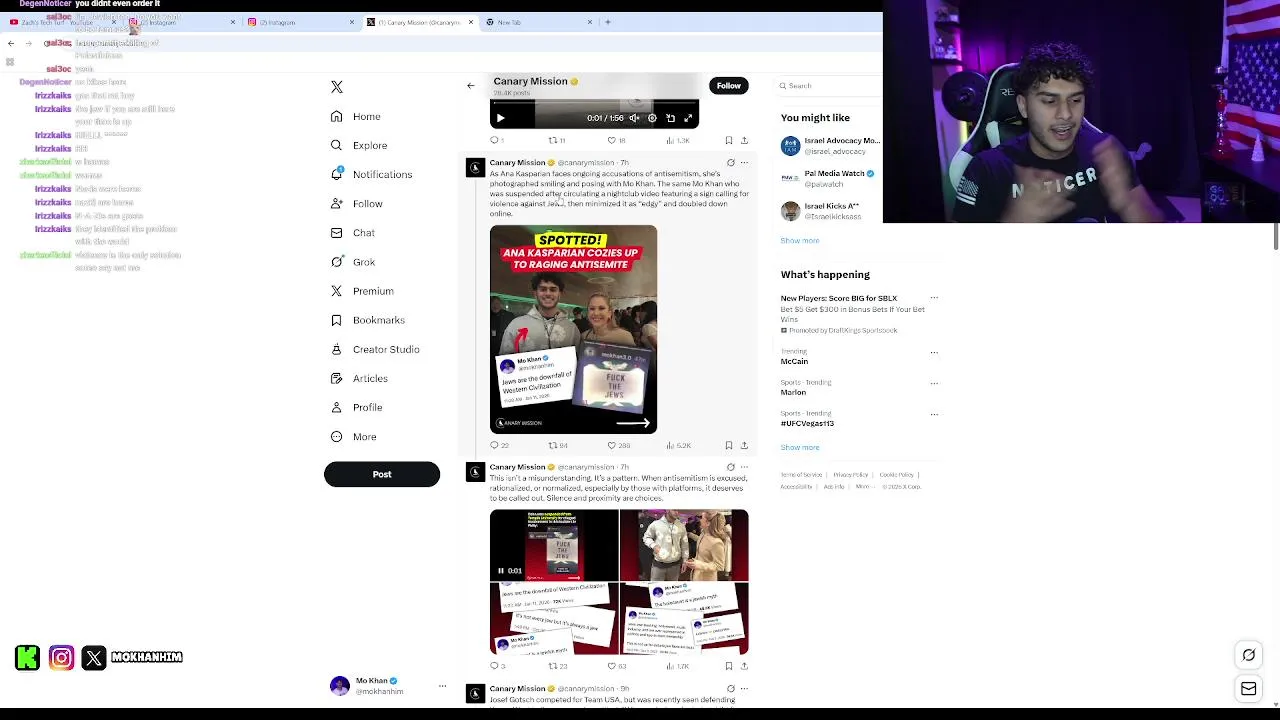This screenshot has height=720, width=1280.
Task: Open Grok from the sidebar
Action: pyautogui.click(x=353, y=262)
